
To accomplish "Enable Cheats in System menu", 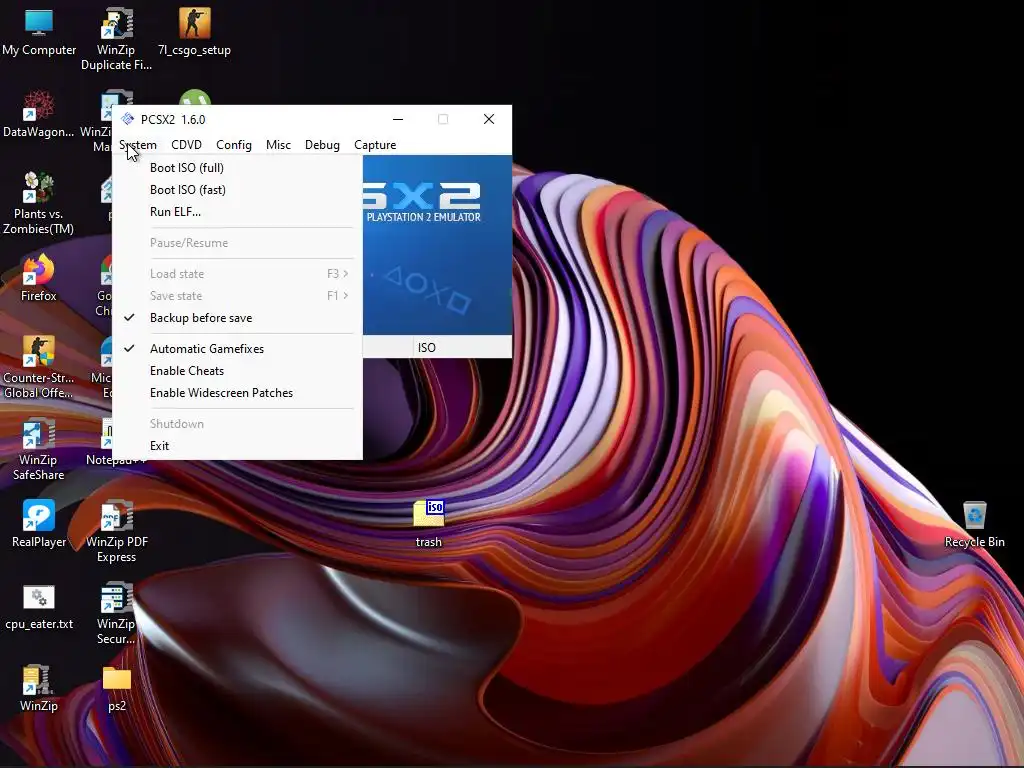I will [238, 371].
